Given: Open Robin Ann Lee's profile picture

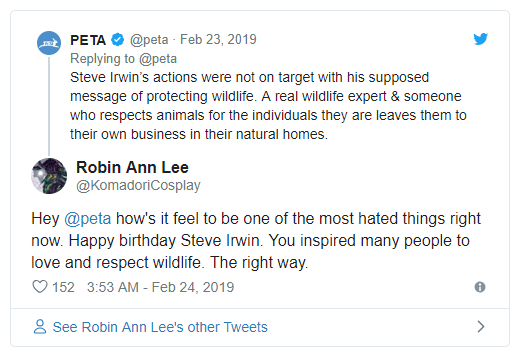Looking at the screenshot, I should (49, 176).
